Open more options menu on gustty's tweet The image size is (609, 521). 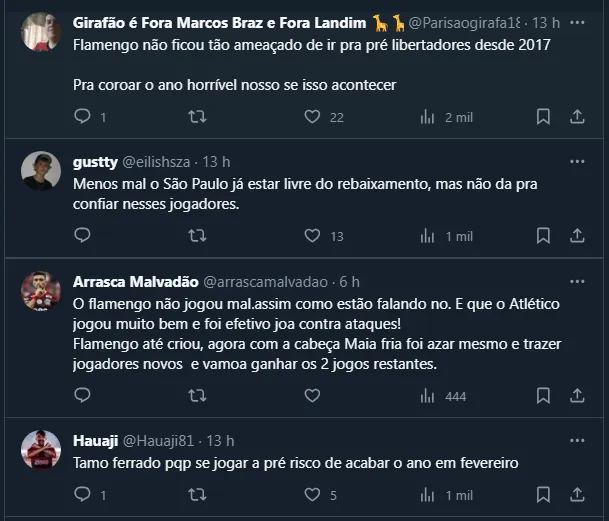577,161
